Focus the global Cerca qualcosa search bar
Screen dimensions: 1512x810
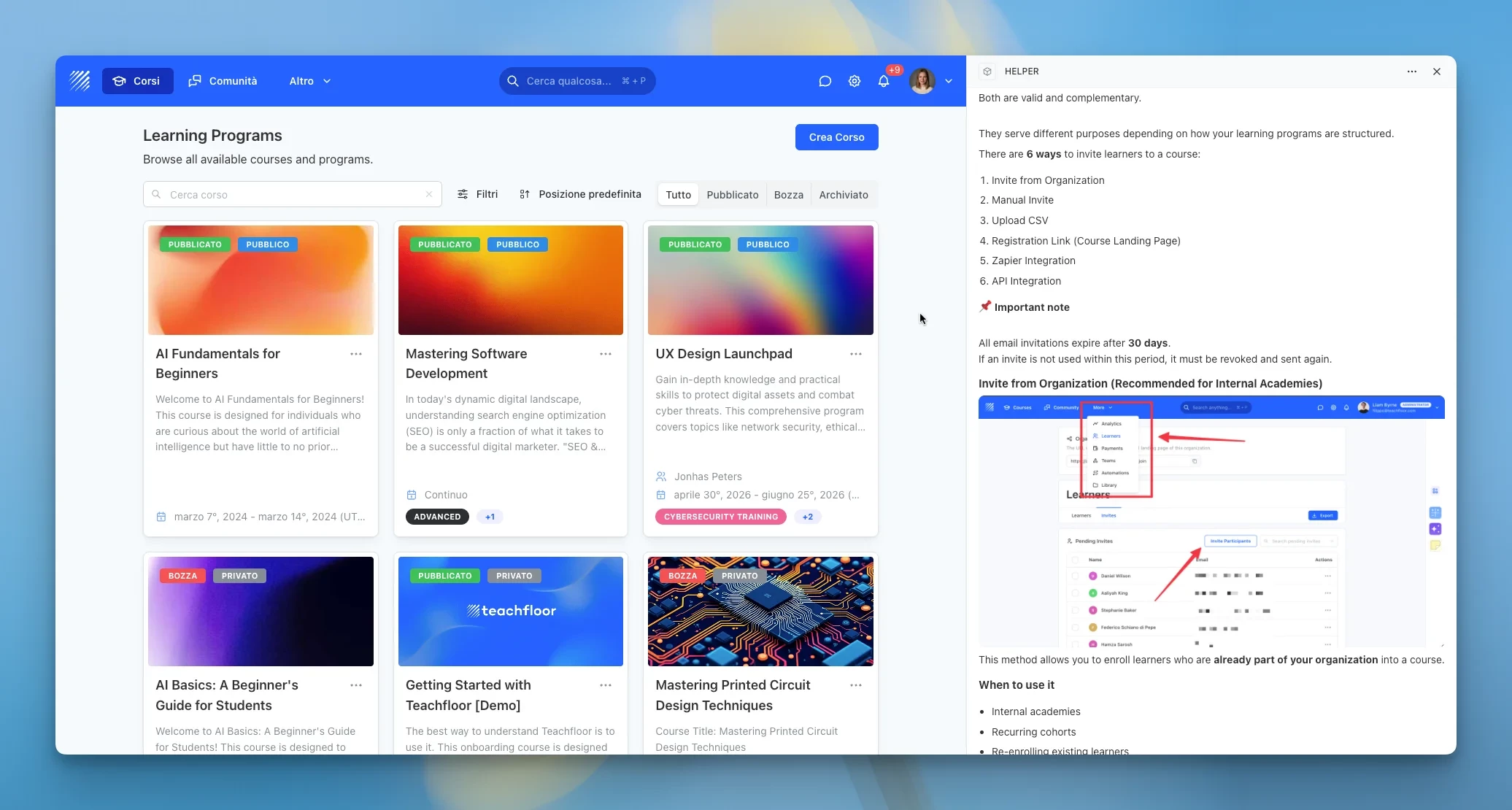click(x=577, y=81)
